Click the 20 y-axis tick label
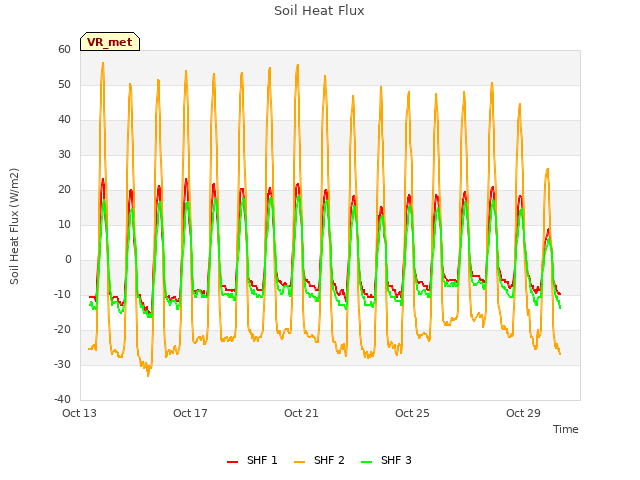This screenshot has width=640, height=480. click(64, 189)
